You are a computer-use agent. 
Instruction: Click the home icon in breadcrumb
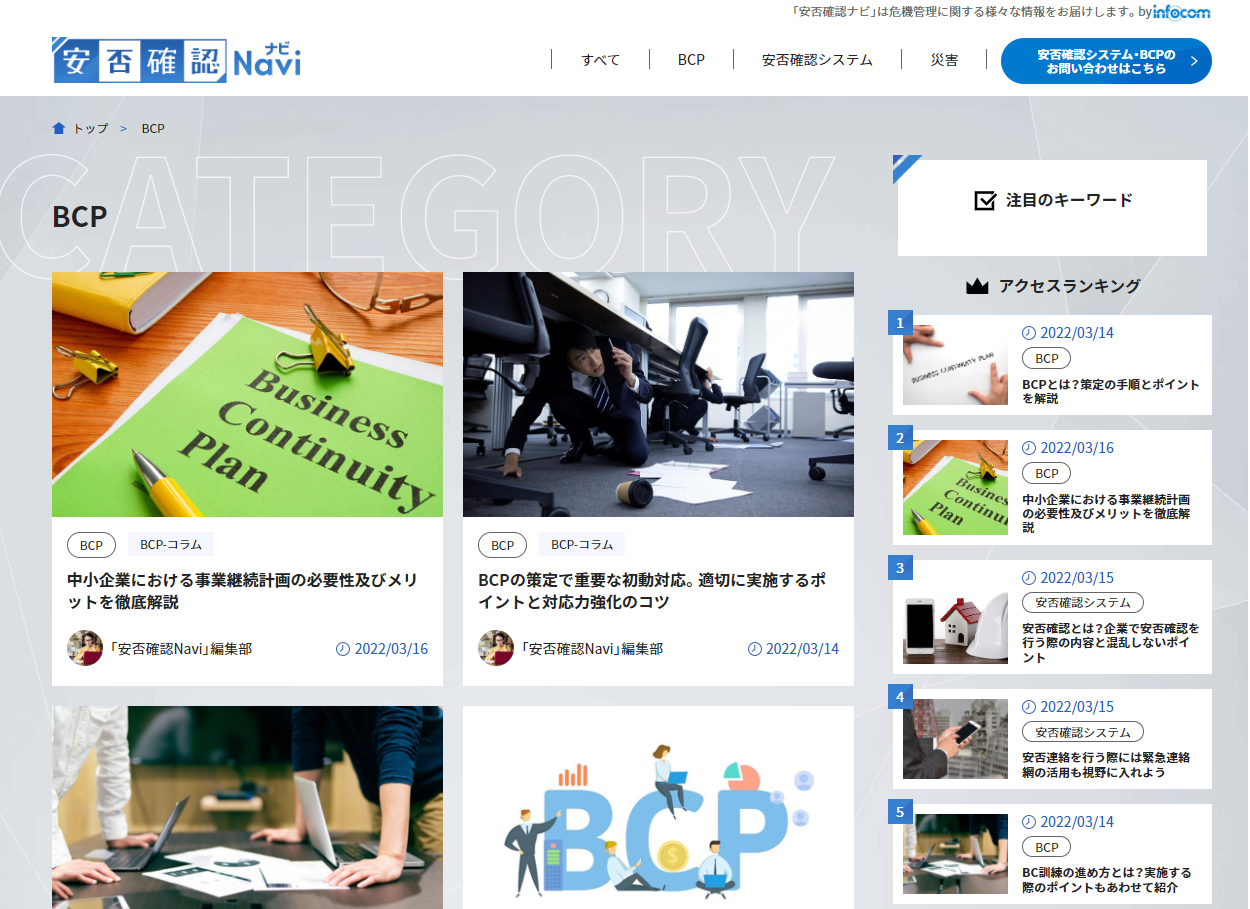pos(59,128)
